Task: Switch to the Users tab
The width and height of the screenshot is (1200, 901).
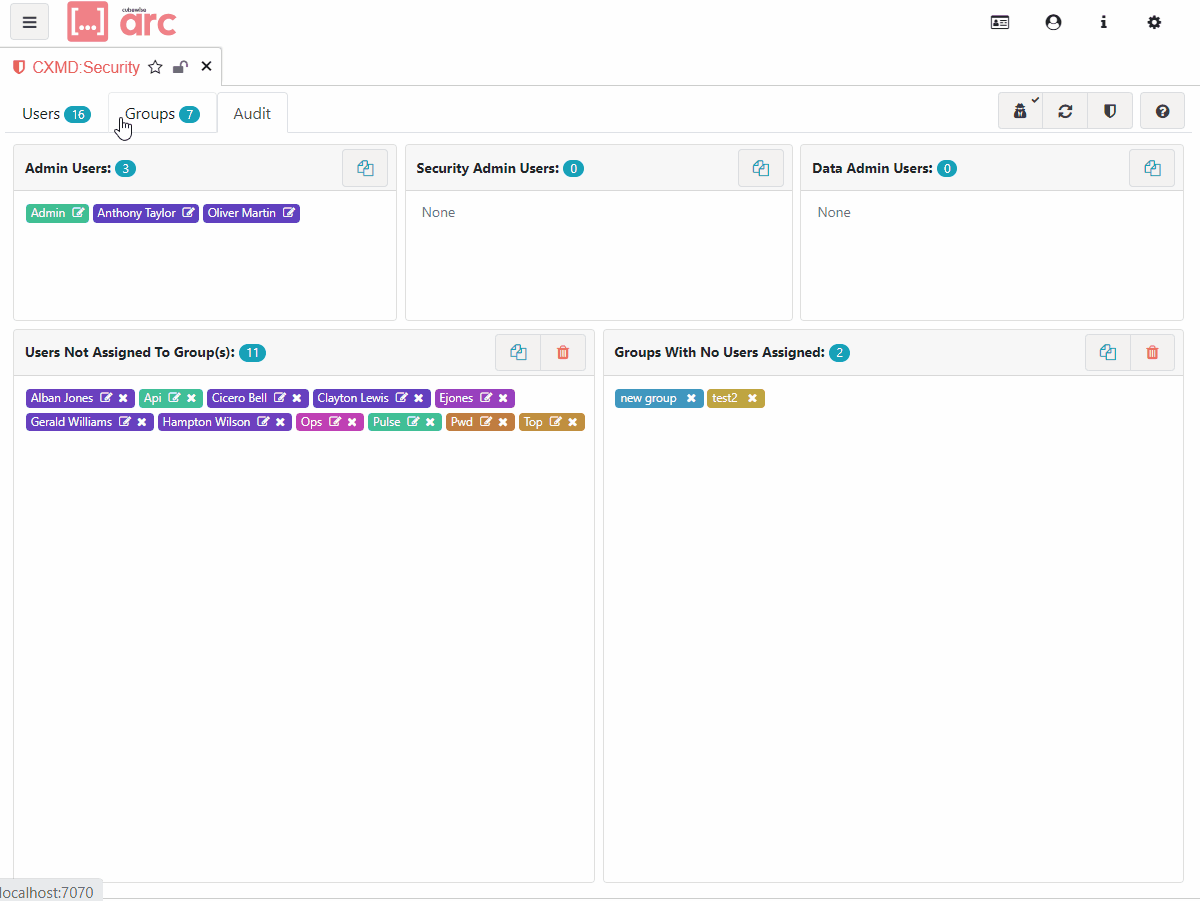Action: pos(56,113)
